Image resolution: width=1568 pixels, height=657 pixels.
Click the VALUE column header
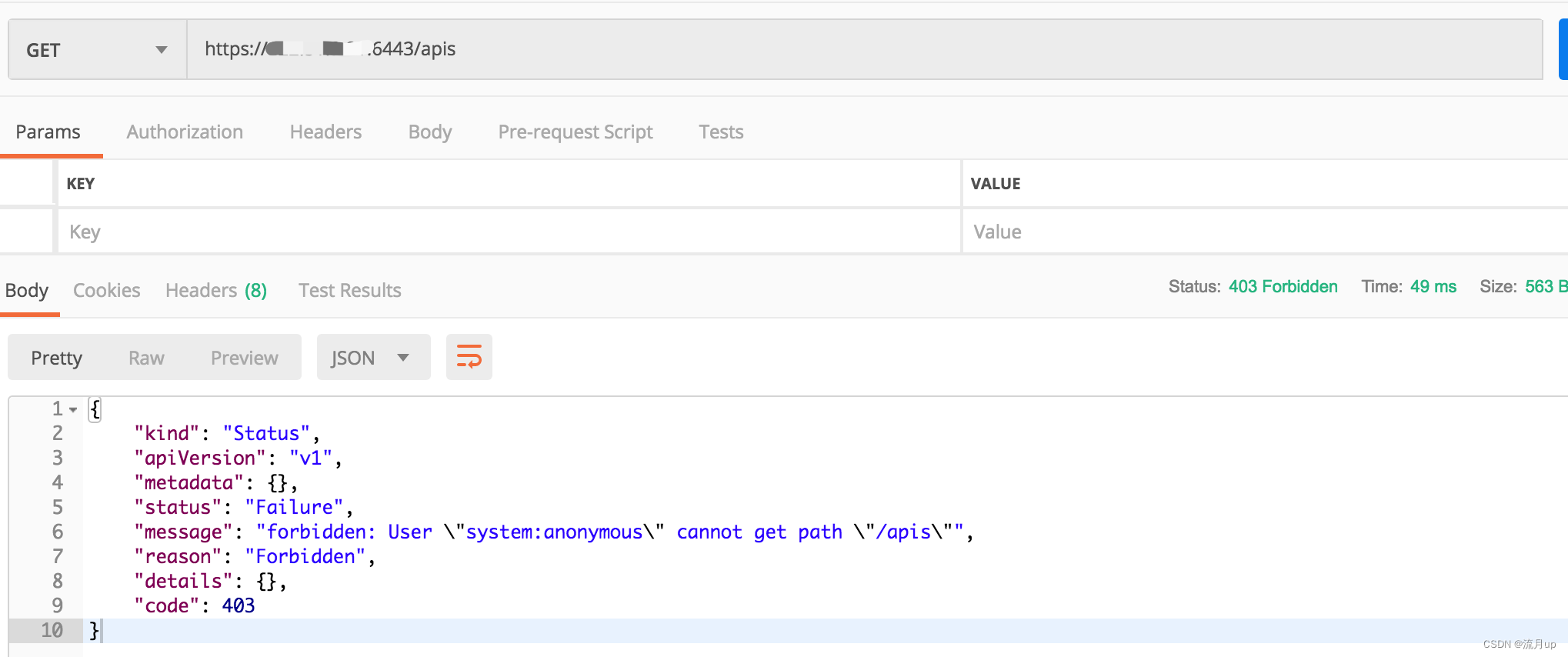[x=996, y=184]
